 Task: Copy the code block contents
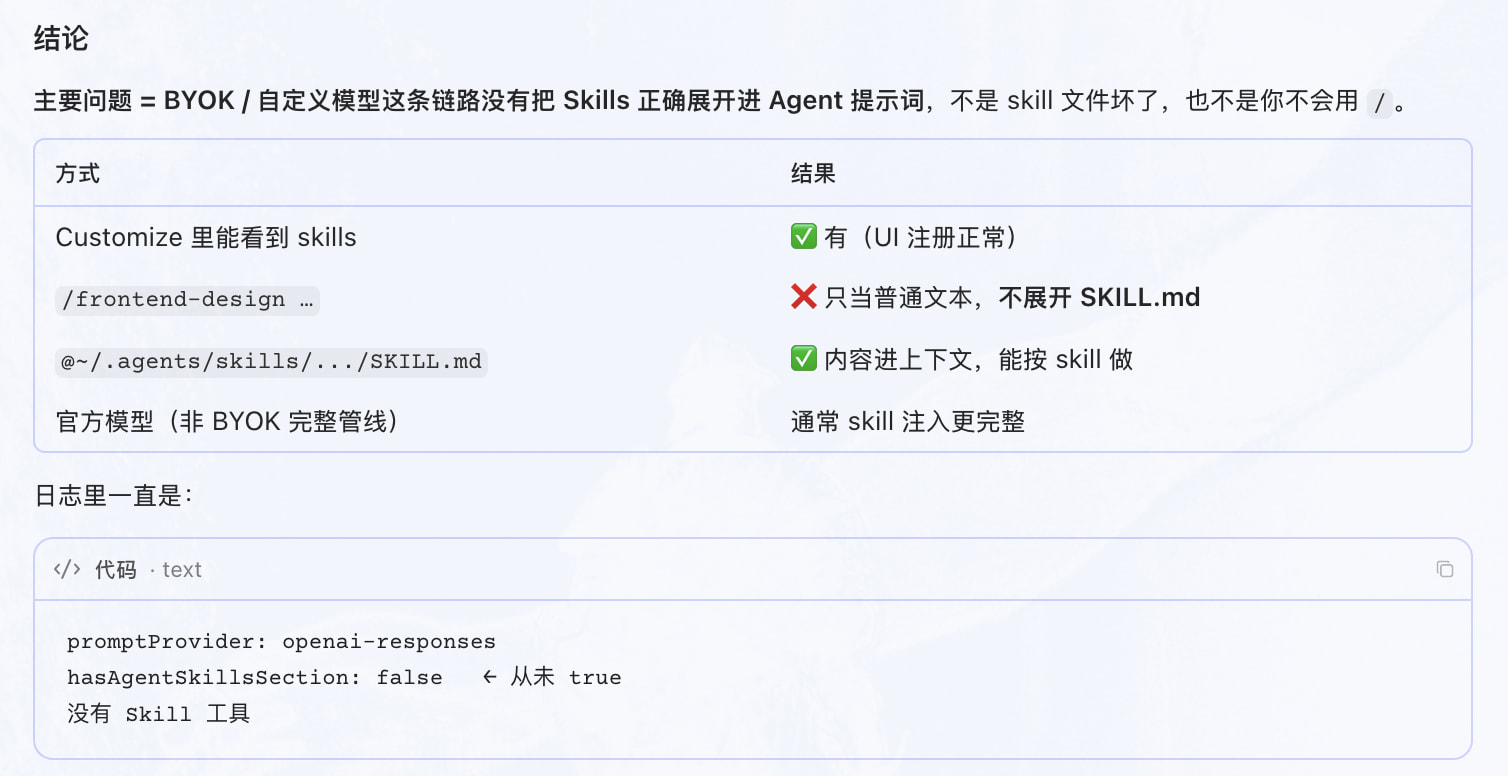1444,569
